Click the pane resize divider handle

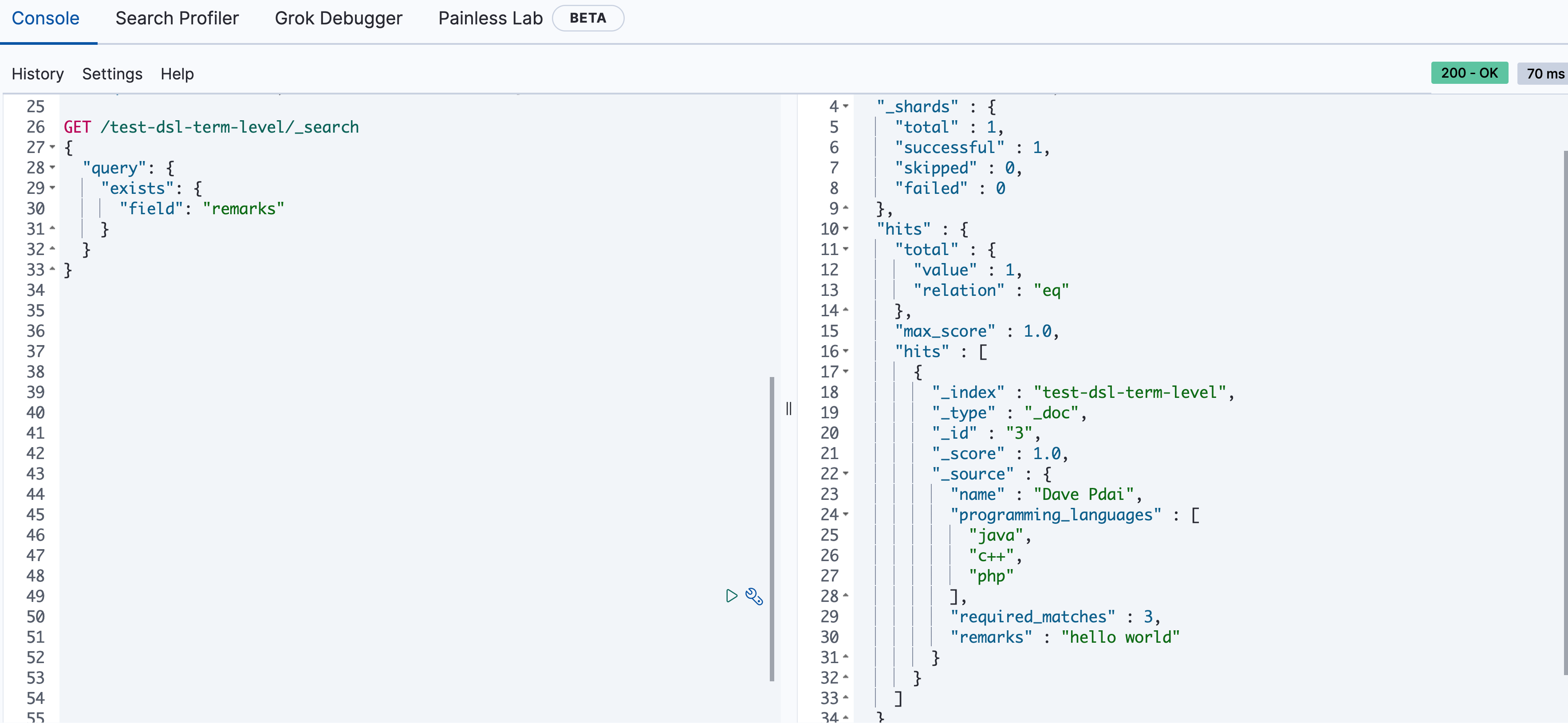pyautogui.click(x=789, y=409)
